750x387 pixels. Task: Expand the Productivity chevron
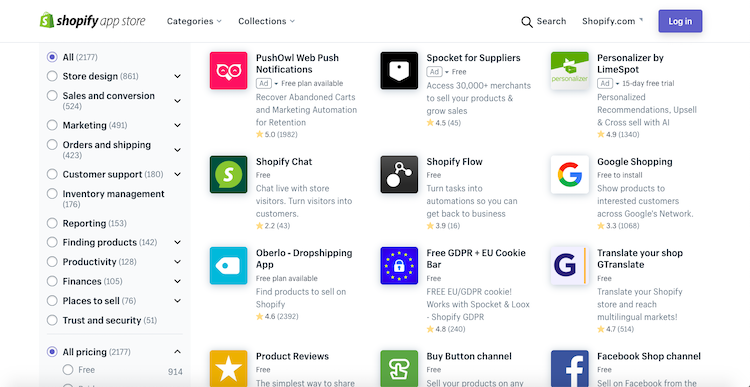click(x=177, y=262)
